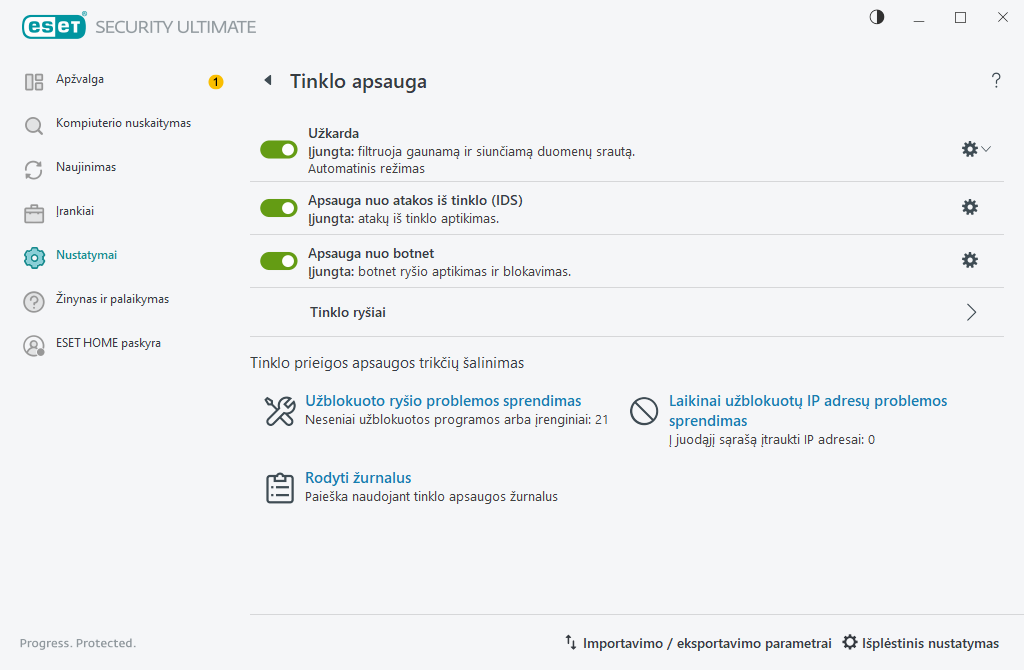The image size is (1024, 670).
Task: Switch off the Apsauga nuo botnet toggle
Action: (x=279, y=261)
